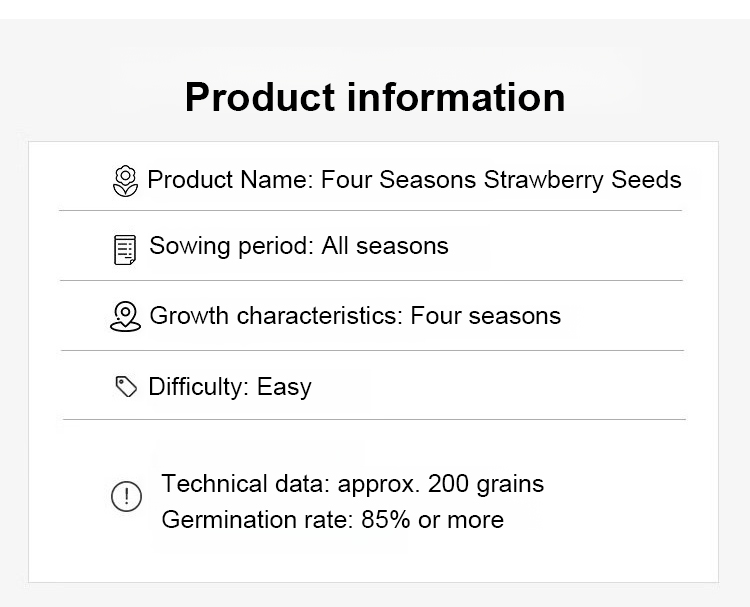Click the "Easy" difficulty value
The image size is (750, 607).
[x=284, y=387]
